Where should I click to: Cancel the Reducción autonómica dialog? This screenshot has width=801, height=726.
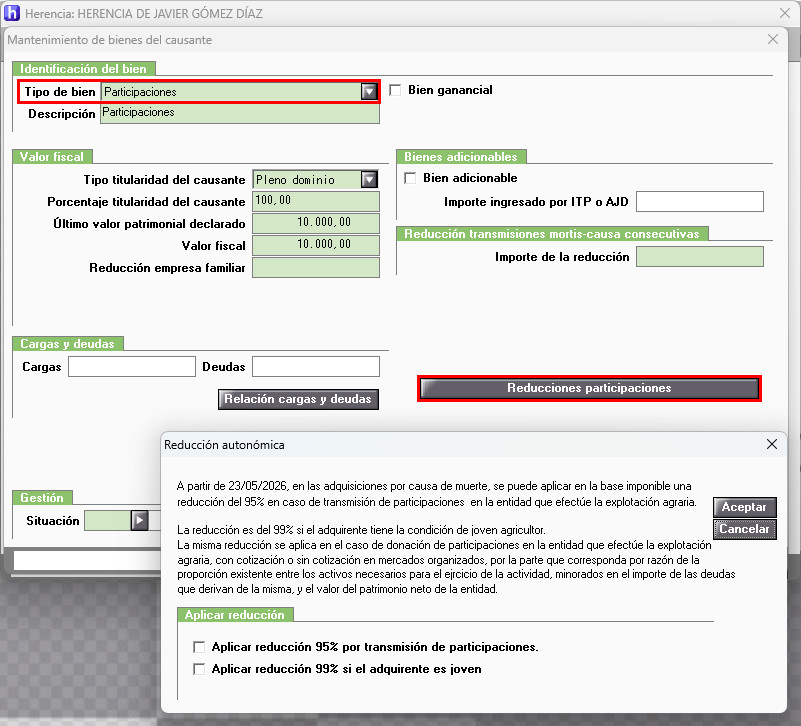[x=744, y=529]
